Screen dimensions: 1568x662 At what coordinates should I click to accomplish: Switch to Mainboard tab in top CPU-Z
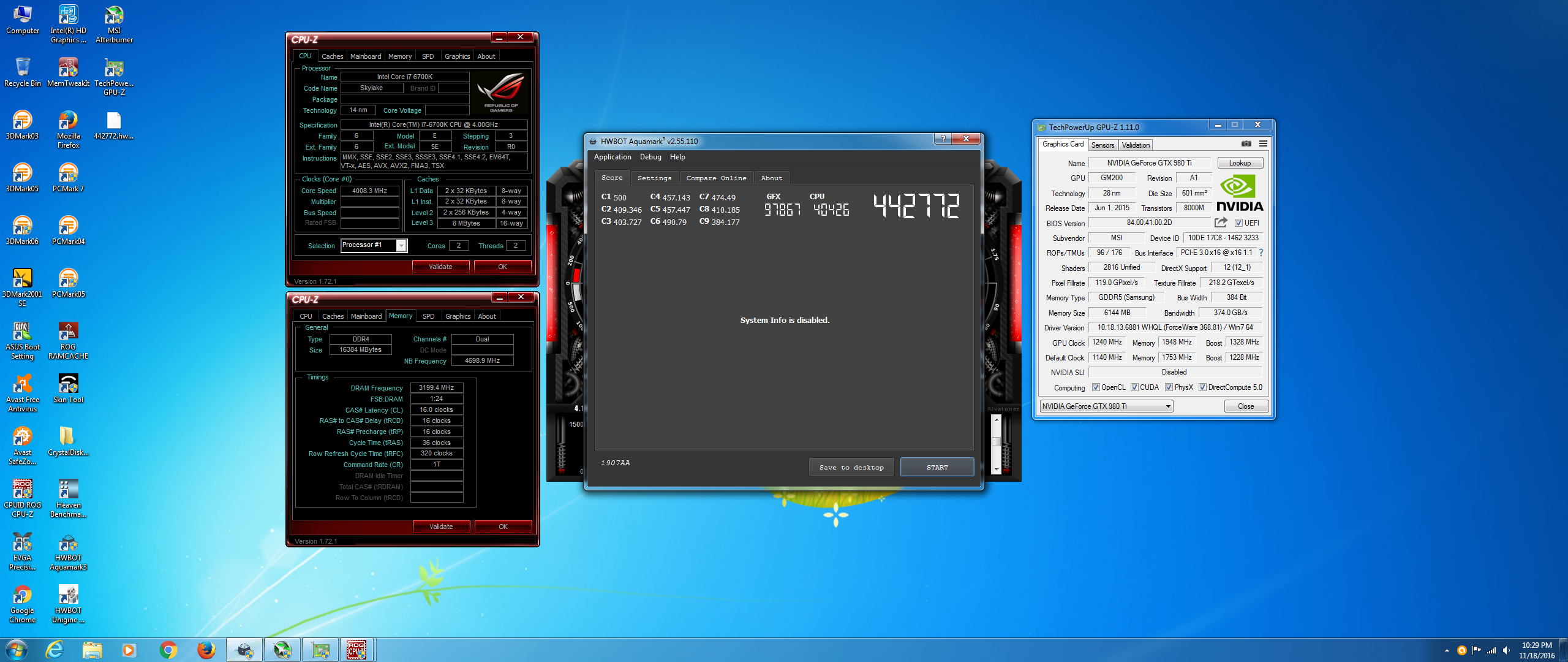366,56
